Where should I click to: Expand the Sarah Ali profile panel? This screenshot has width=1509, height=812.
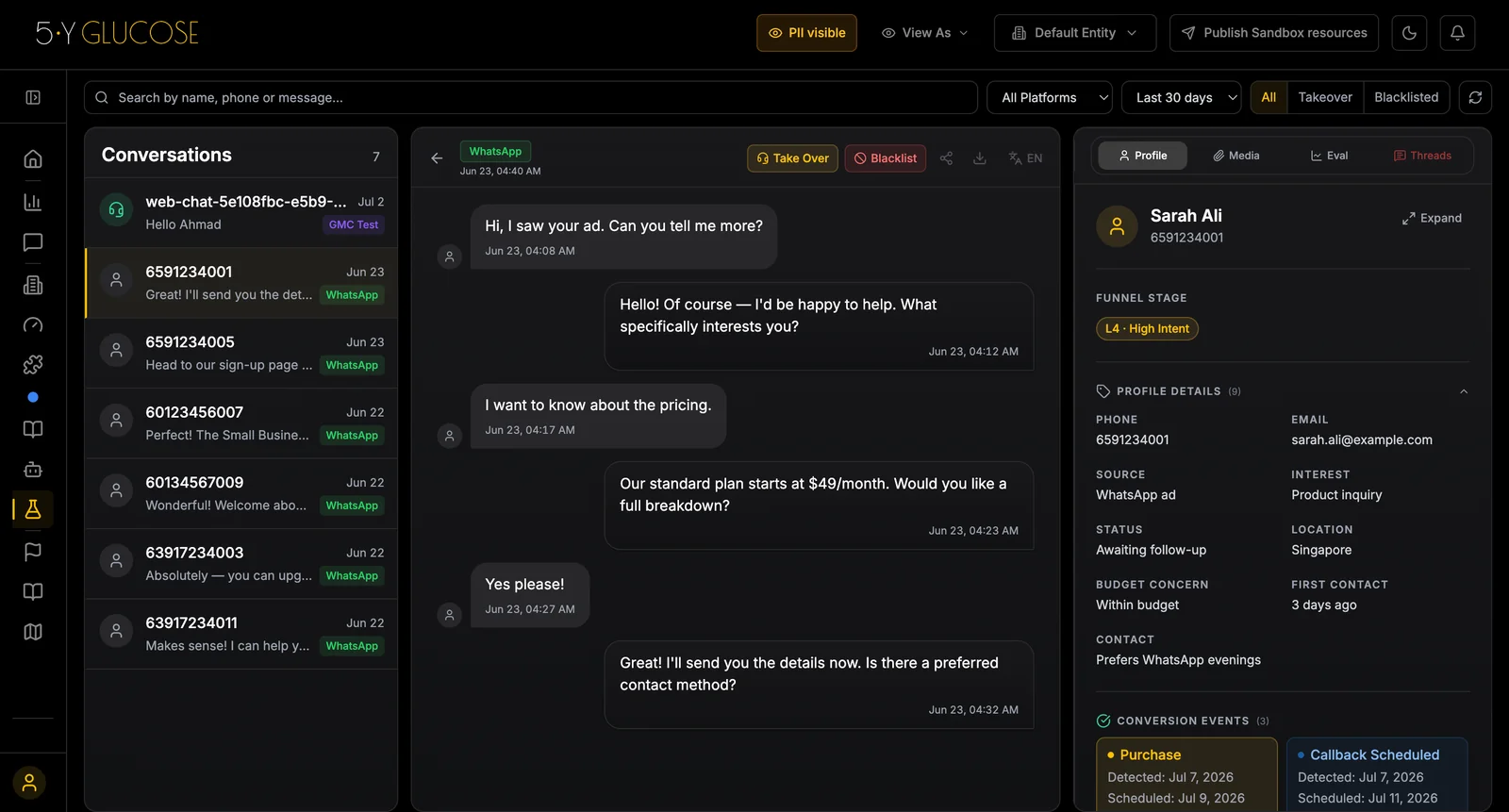pos(1432,218)
